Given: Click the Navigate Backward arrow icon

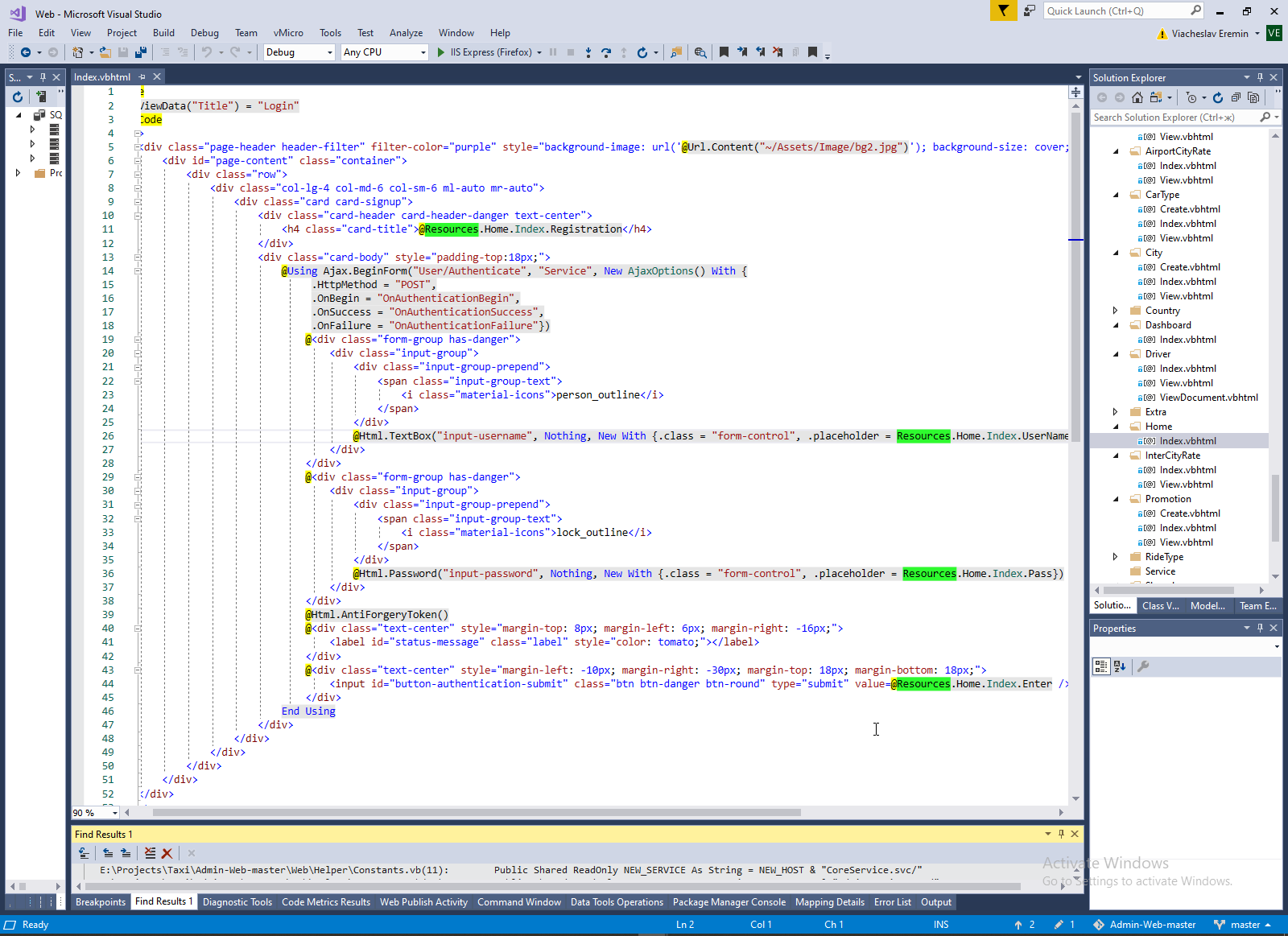Looking at the screenshot, I should click(26, 52).
